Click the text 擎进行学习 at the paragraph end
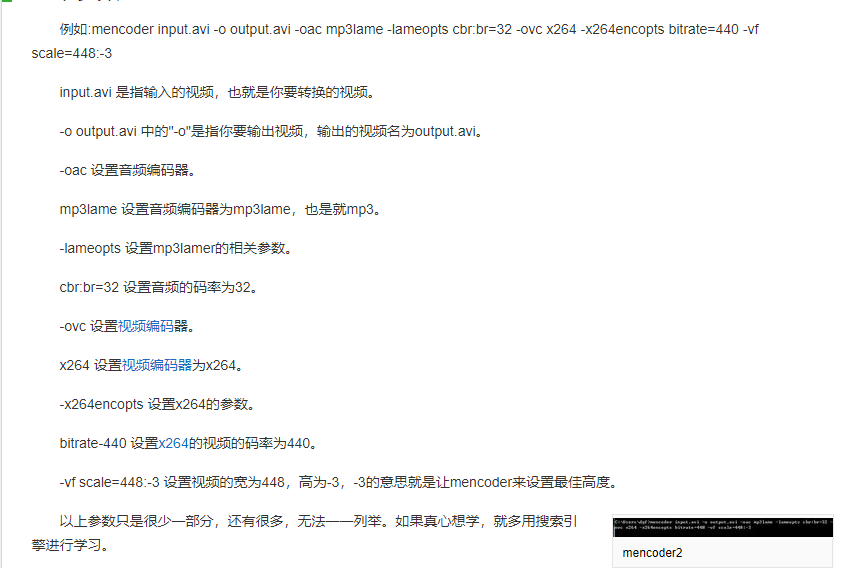865x568 pixels. pos(70,545)
